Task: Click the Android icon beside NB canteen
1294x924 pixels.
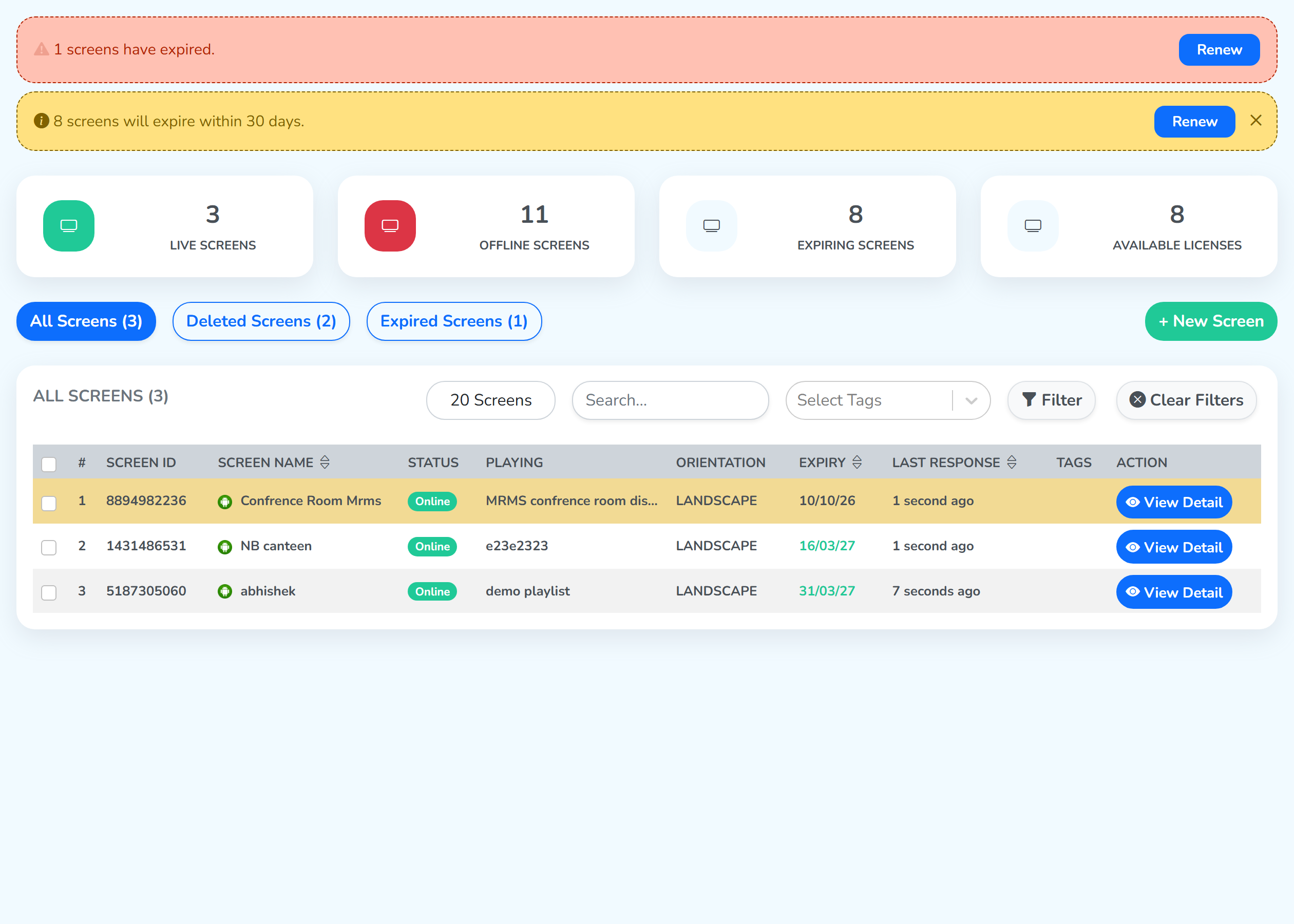Action: [x=225, y=547]
